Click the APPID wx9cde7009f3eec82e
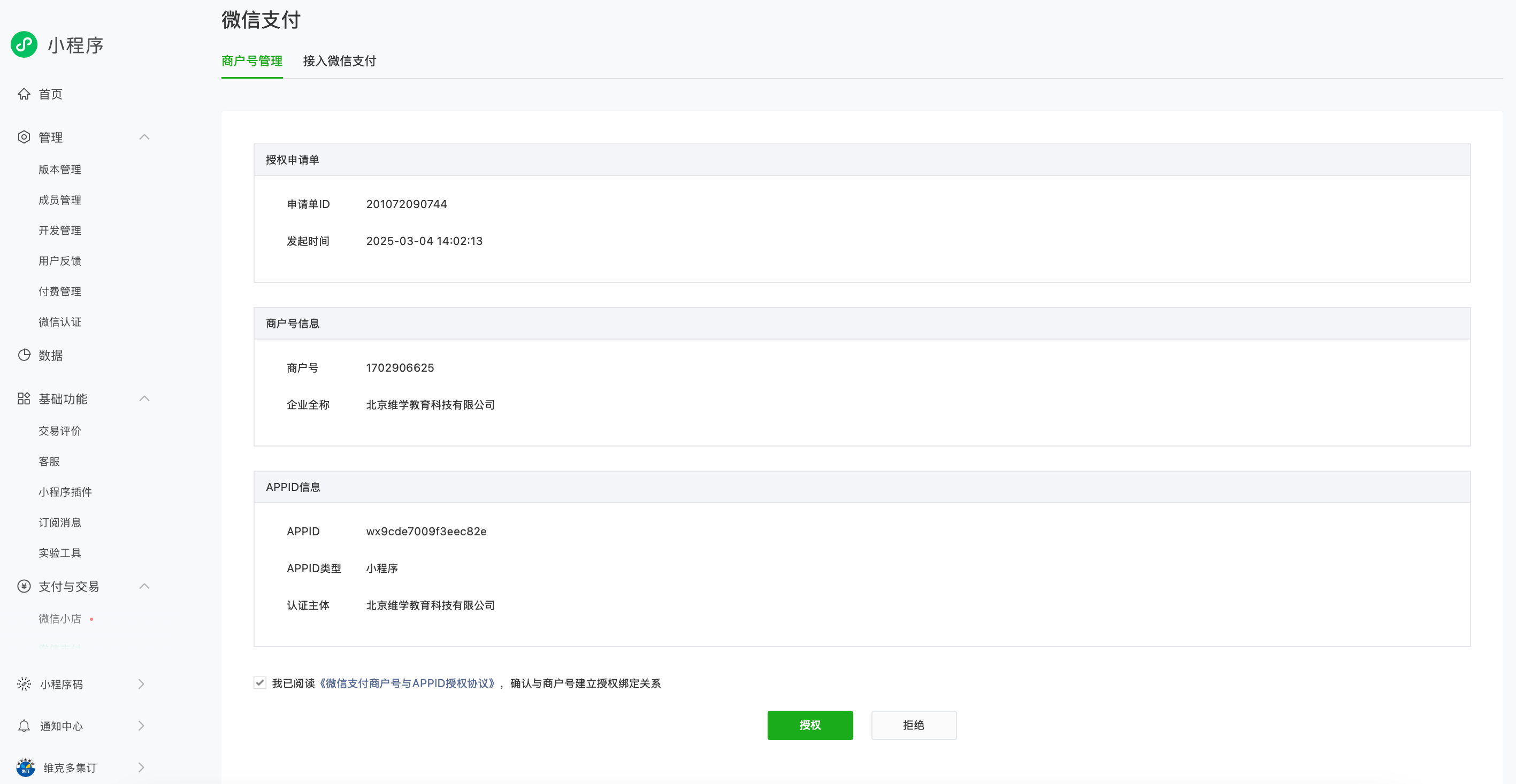This screenshot has height=784, width=1516. pos(426,531)
